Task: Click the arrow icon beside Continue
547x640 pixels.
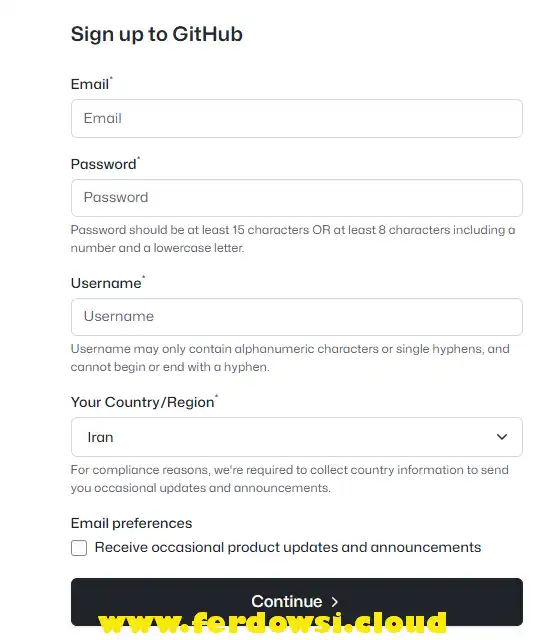Action: click(x=335, y=602)
